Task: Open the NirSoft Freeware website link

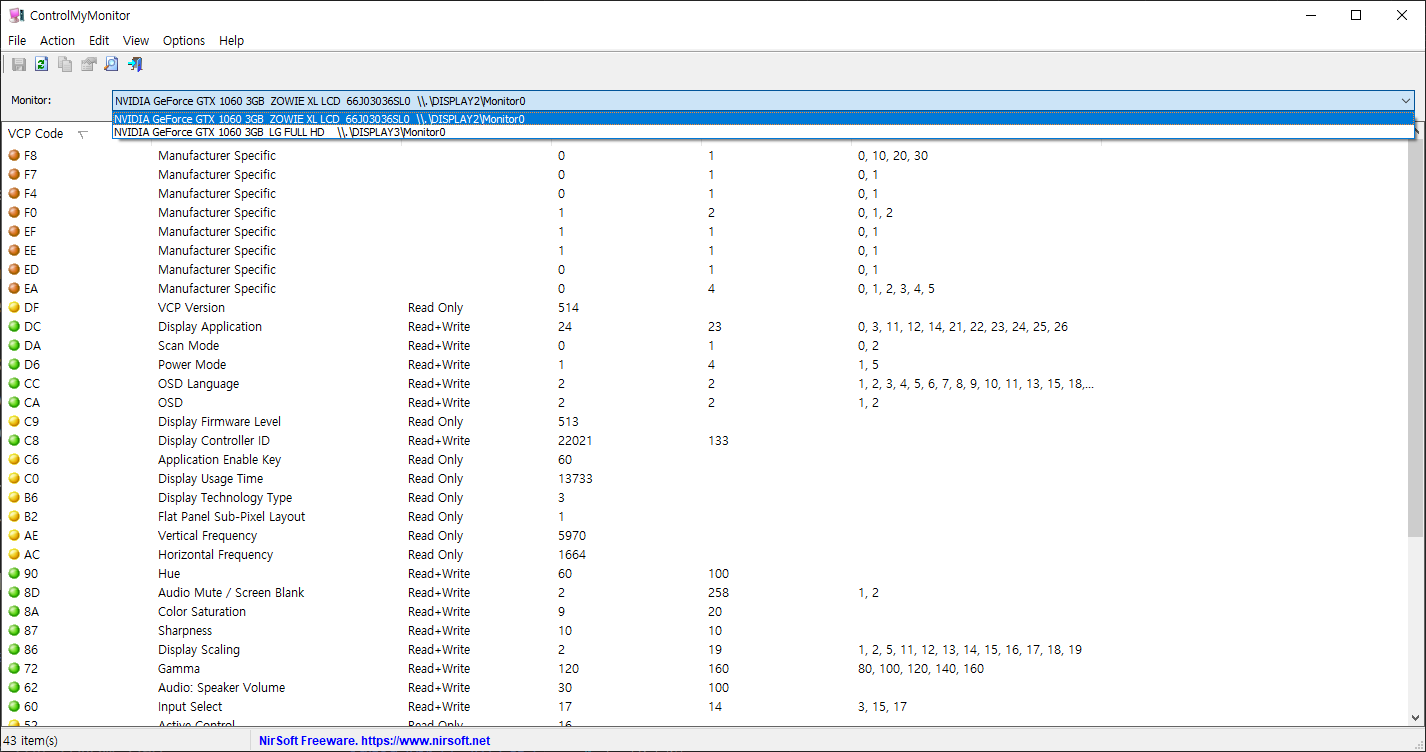Action: pos(374,741)
